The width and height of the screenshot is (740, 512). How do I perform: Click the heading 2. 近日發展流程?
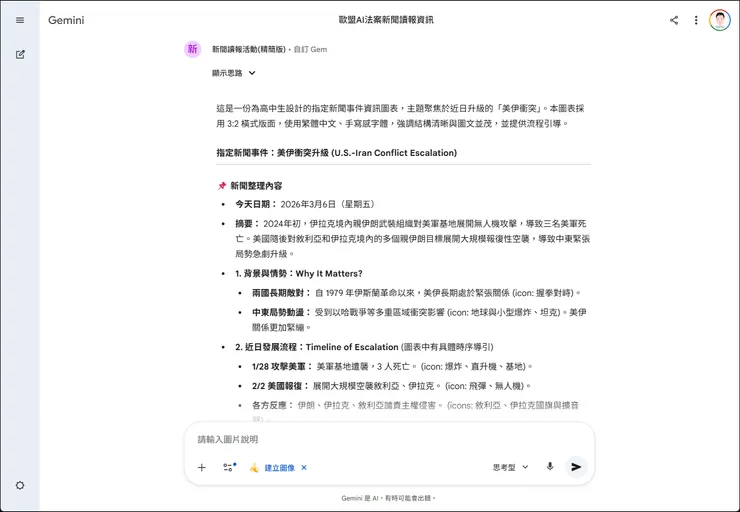[364, 347]
